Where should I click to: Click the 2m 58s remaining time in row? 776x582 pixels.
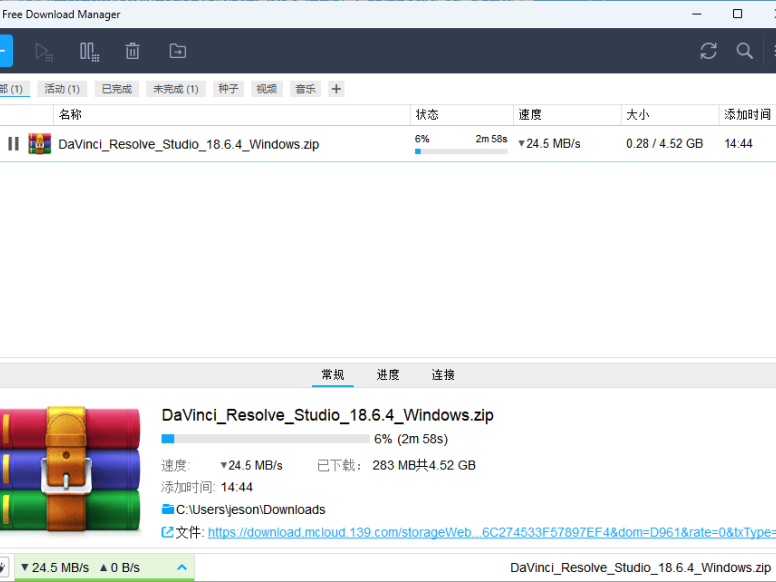click(x=491, y=139)
